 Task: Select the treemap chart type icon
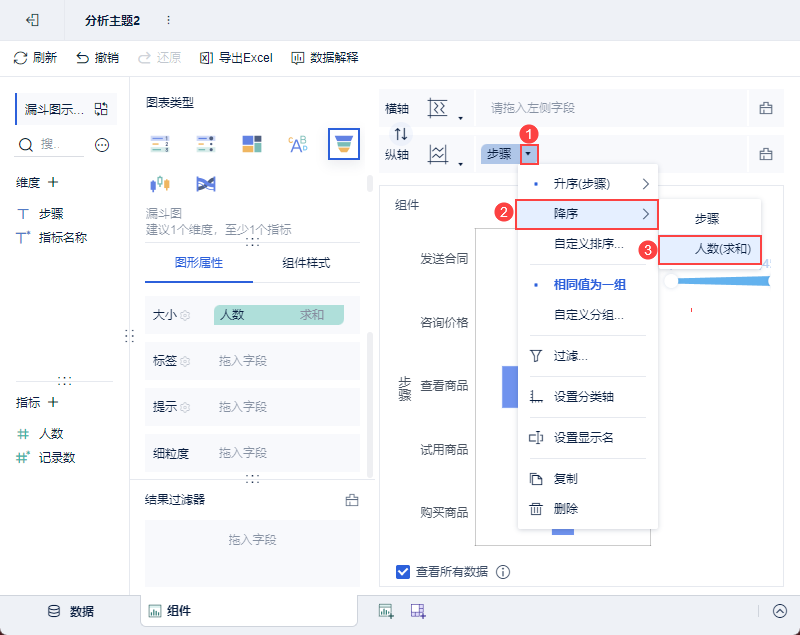point(252,144)
